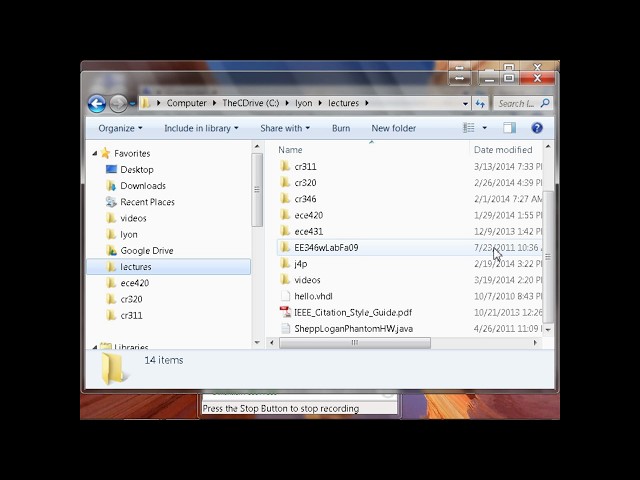640x480 pixels.
Task: Click the folder icon in address bar
Action: (146, 103)
